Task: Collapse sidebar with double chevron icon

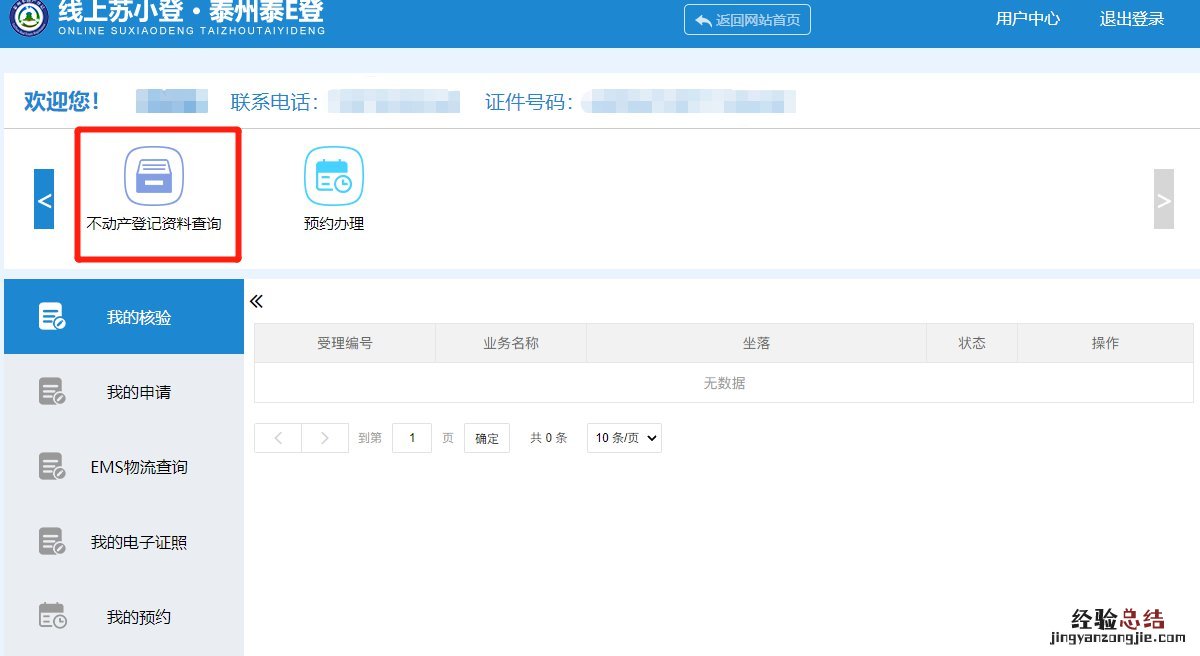Action: (x=256, y=302)
